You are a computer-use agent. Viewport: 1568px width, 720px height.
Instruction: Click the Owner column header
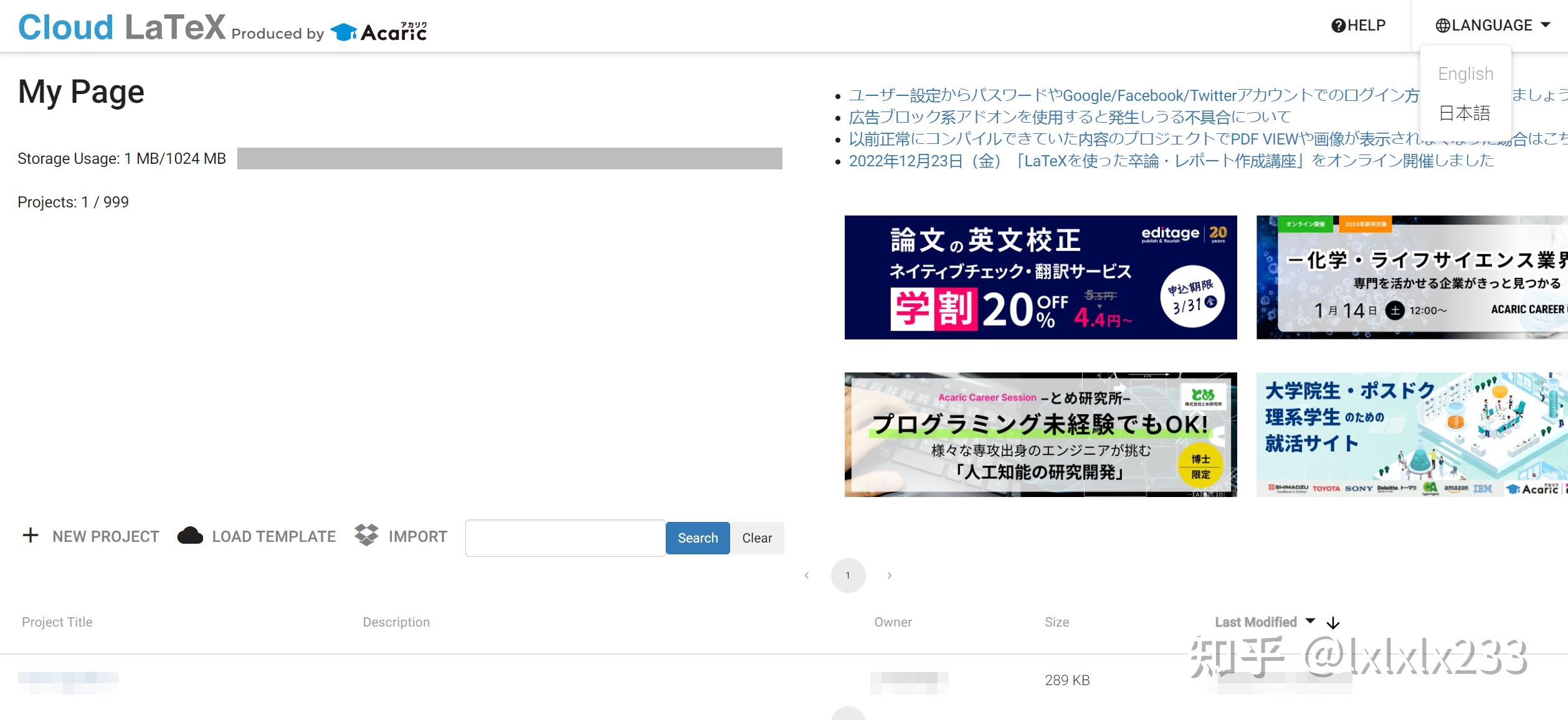(893, 622)
